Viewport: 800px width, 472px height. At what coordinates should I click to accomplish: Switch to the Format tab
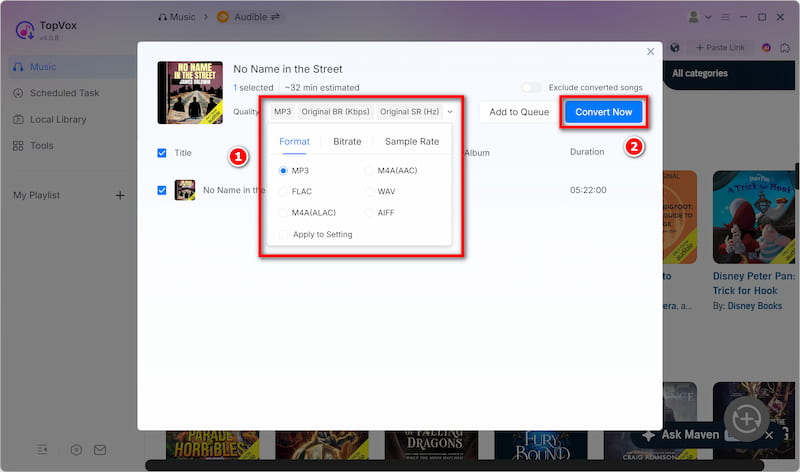pyautogui.click(x=294, y=141)
